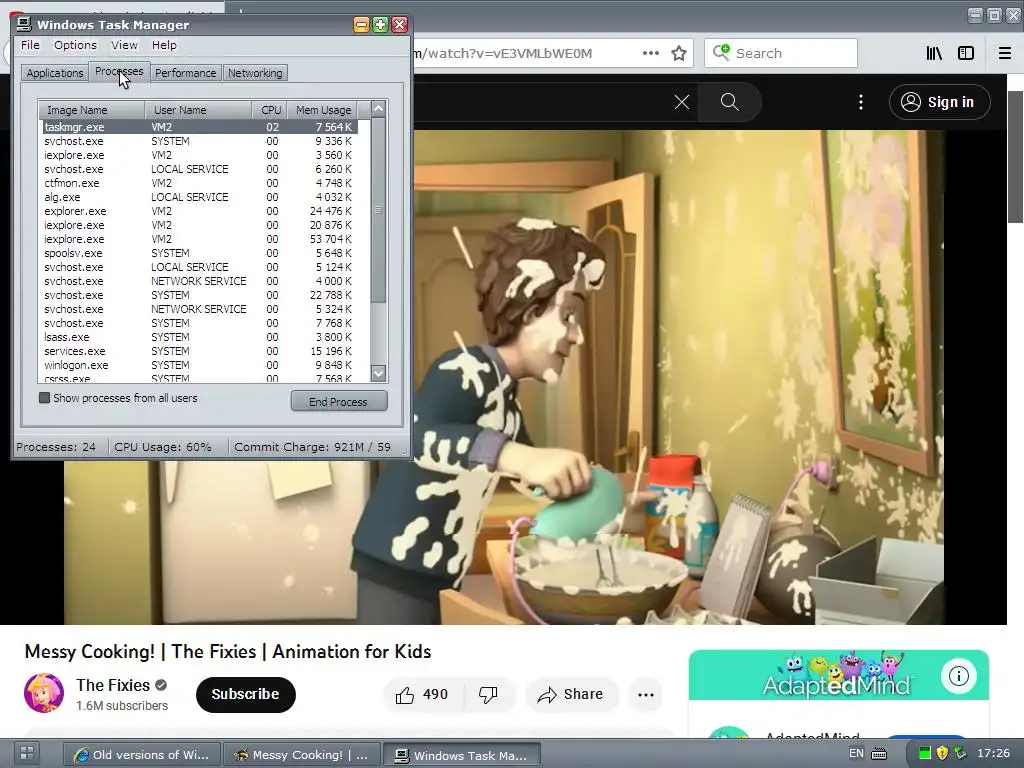Viewport: 1024px width, 768px height.
Task: Click the Task Manager title bar icon
Action: tap(24, 24)
